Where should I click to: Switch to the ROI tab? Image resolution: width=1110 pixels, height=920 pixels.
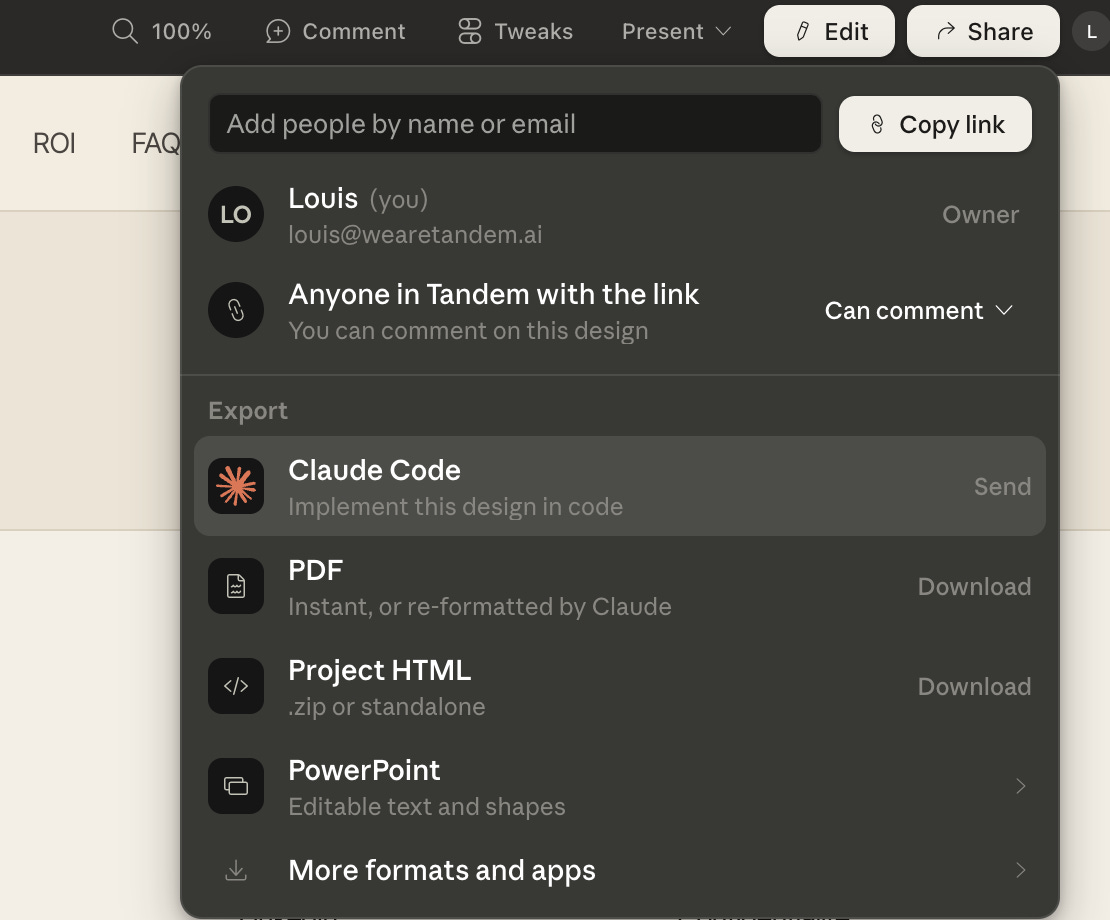54,144
